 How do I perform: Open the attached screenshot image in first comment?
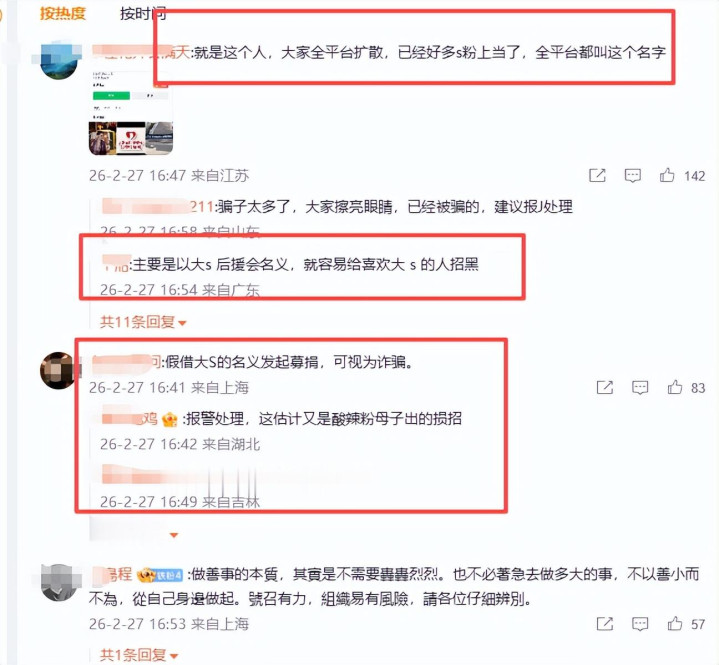point(131,113)
